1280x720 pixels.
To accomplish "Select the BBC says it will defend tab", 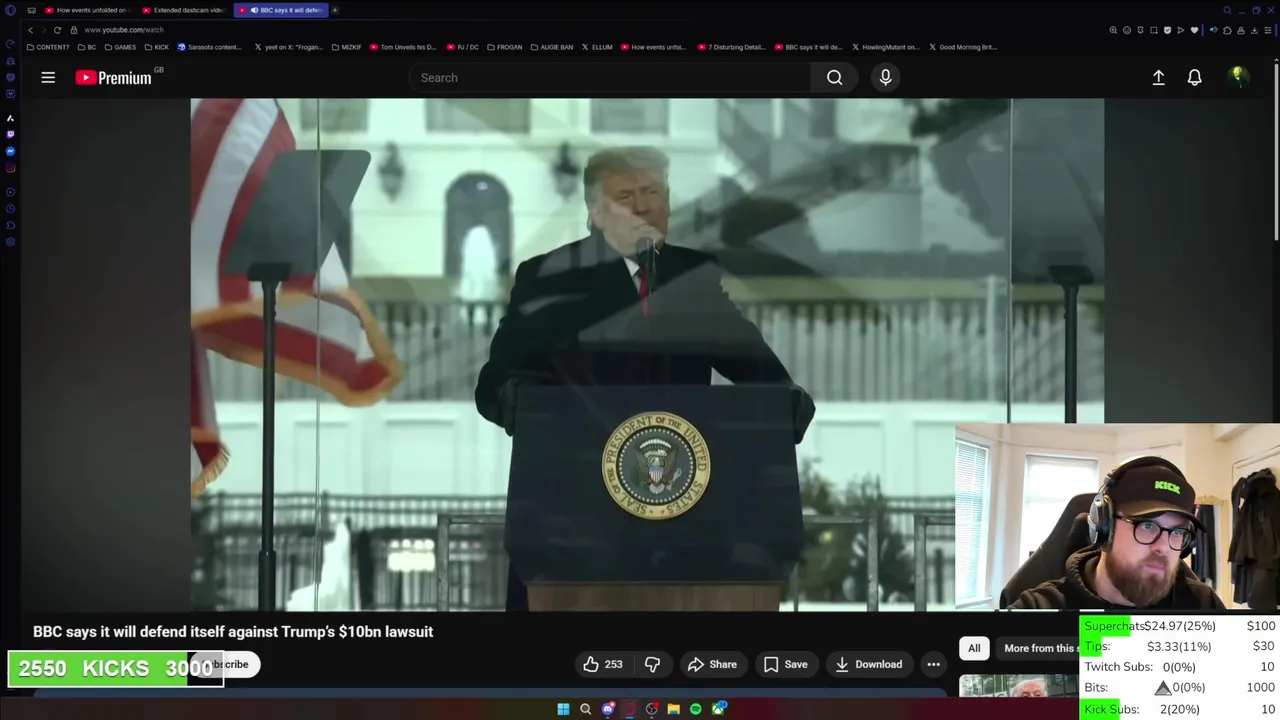I will [280, 10].
